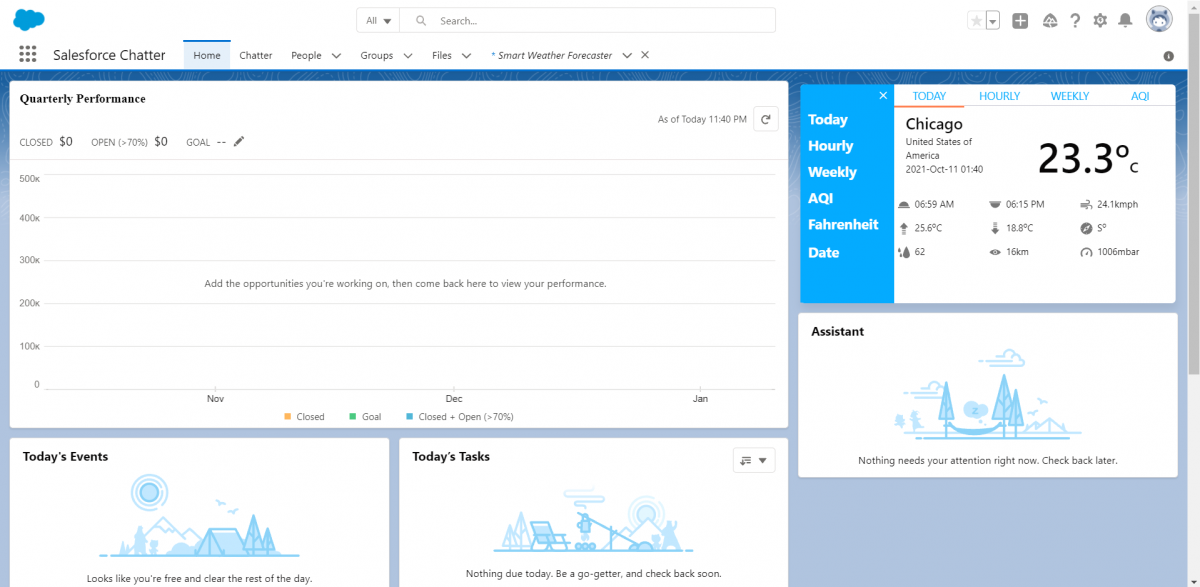Click the compass wind direction icon
The width and height of the screenshot is (1200, 587).
click(1087, 228)
